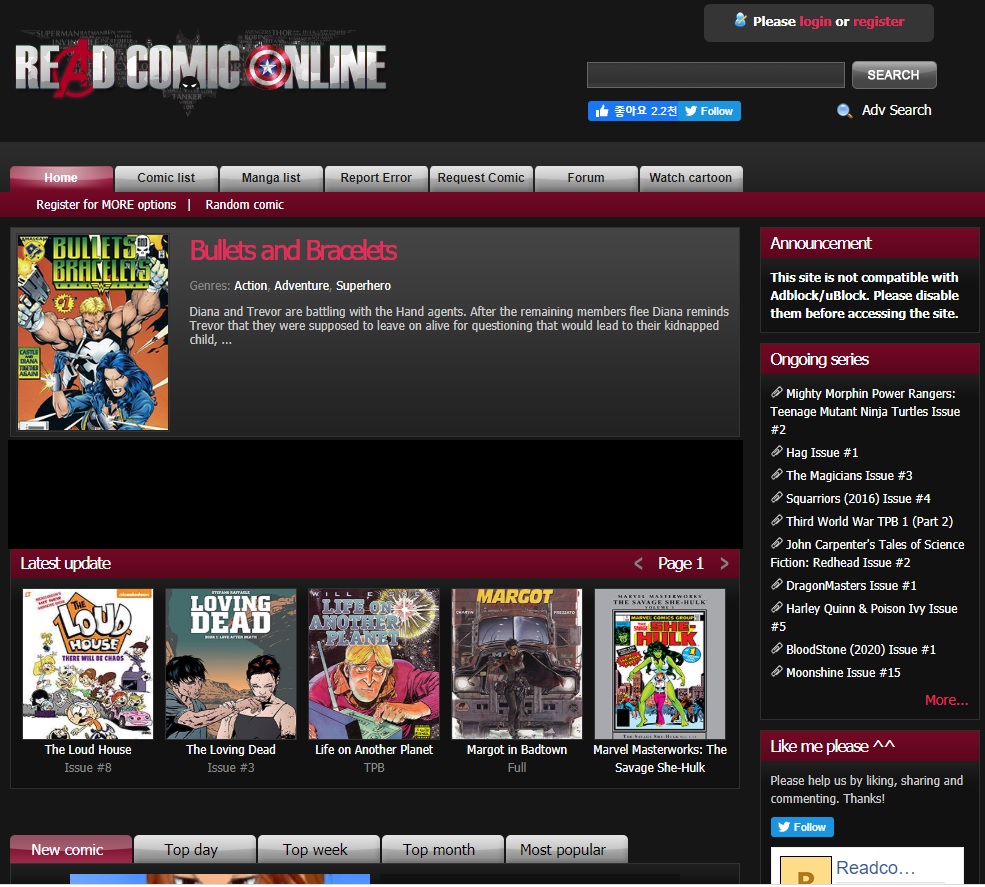The width and height of the screenshot is (985, 887).
Task: Open The Loving Dead cover thumbnail
Action: tap(231, 664)
